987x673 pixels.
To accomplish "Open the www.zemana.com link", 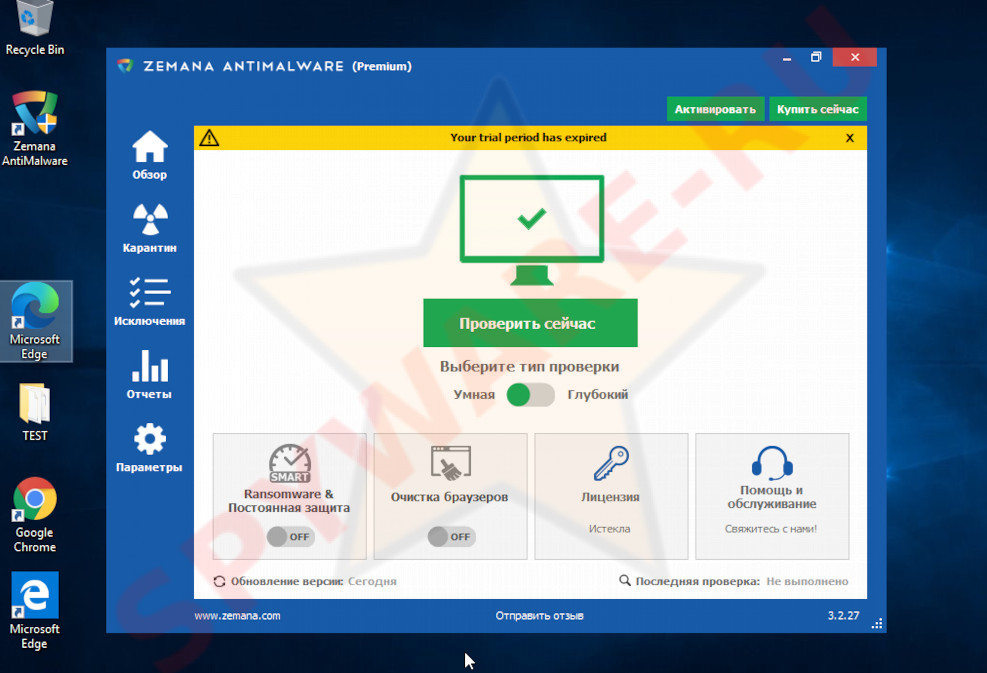I will point(237,616).
